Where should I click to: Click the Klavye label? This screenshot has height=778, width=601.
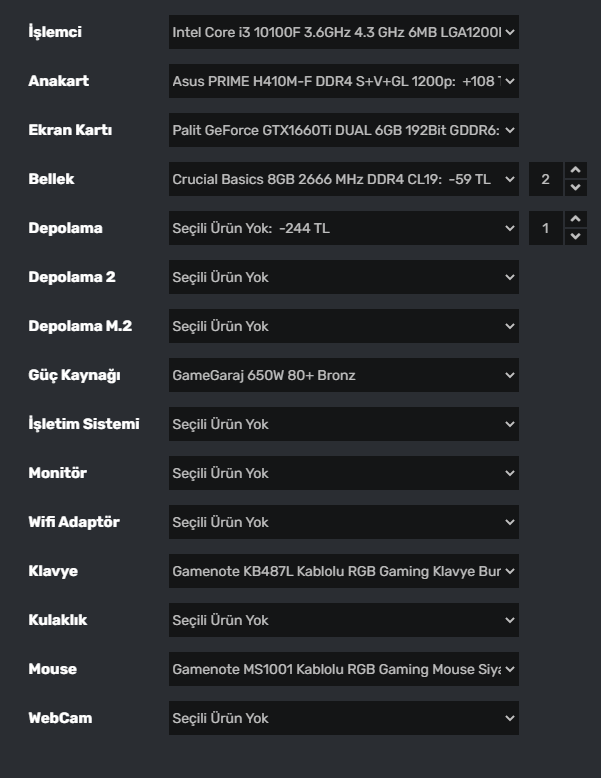point(53,572)
